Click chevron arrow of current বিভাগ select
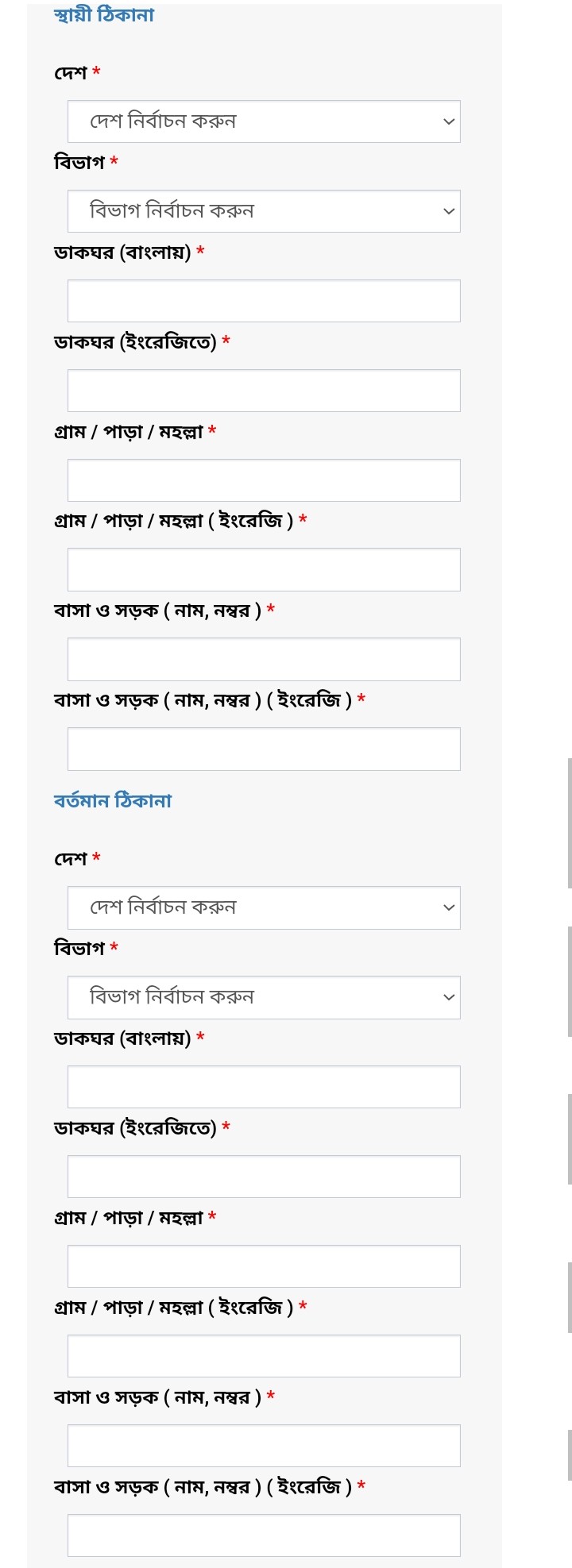572x1568 pixels. coord(449,997)
